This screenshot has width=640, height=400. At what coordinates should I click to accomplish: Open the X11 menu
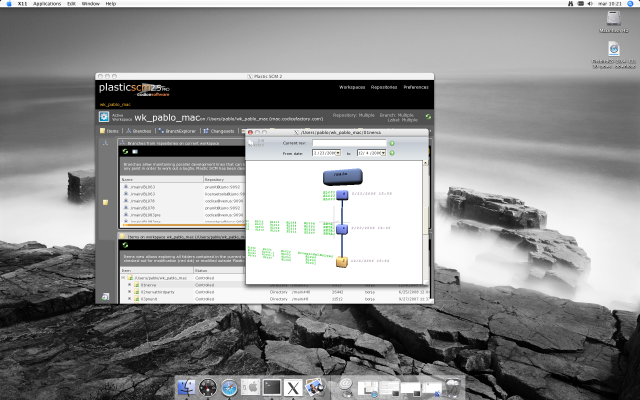coord(22,3)
